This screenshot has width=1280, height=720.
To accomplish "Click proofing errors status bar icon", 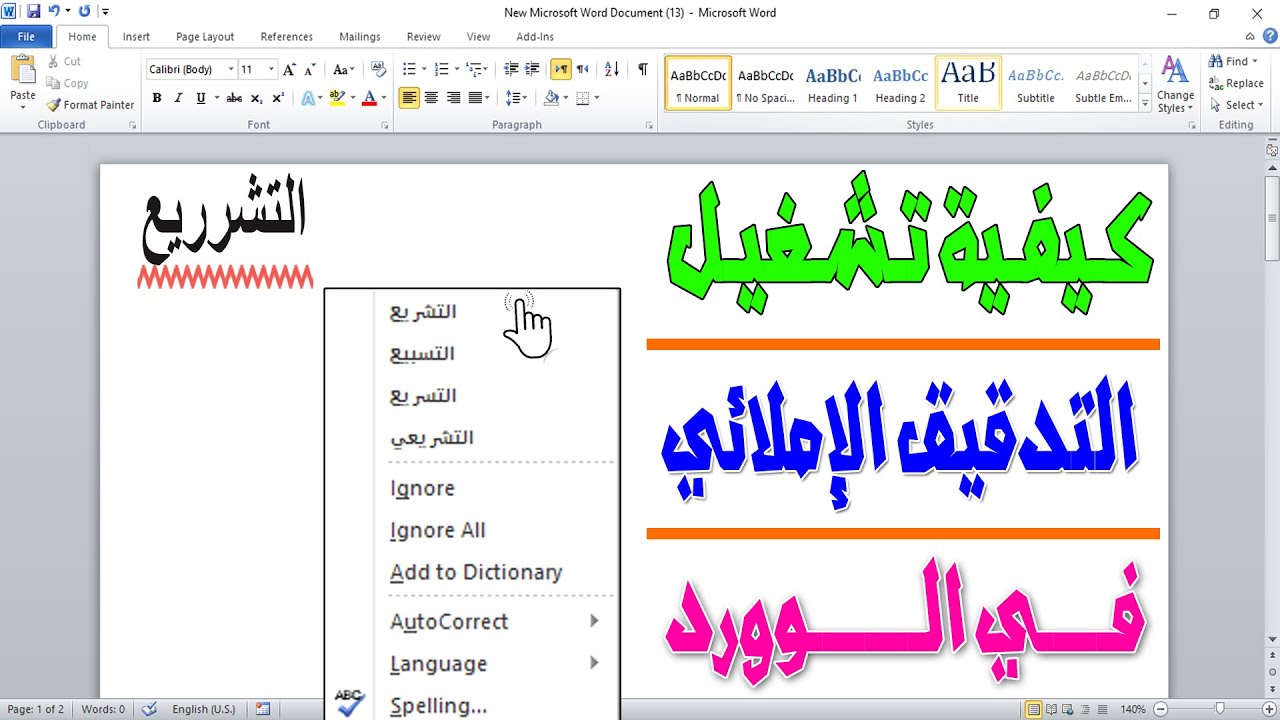I will [149, 709].
